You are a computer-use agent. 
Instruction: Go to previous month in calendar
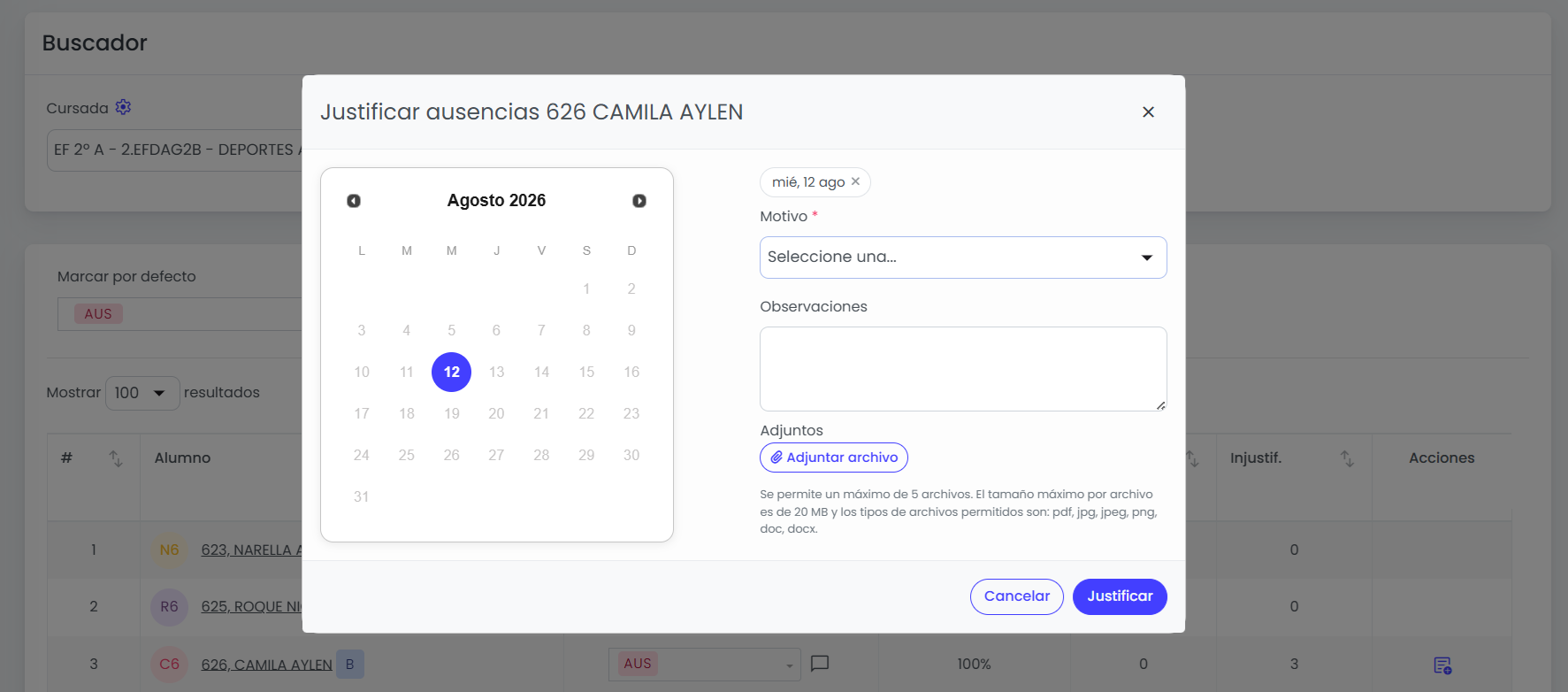[354, 201]
